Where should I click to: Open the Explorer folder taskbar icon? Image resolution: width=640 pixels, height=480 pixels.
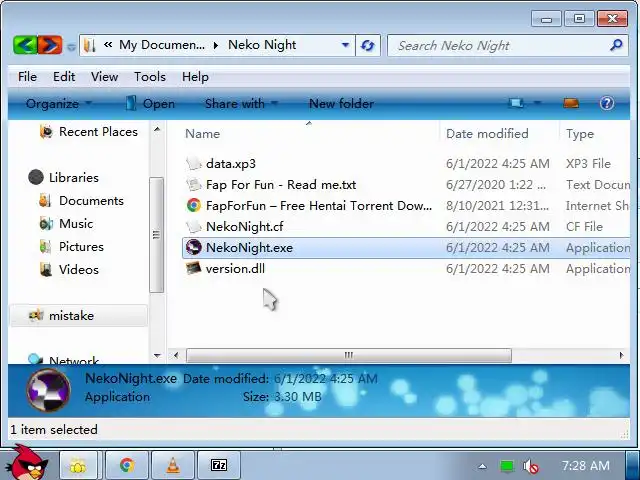click(x=78, y=465)
